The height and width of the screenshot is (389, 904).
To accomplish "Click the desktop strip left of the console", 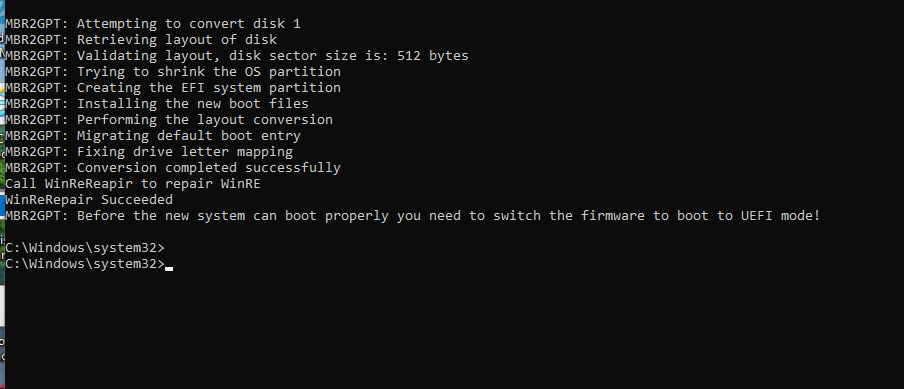I will [x=2, y=194].
